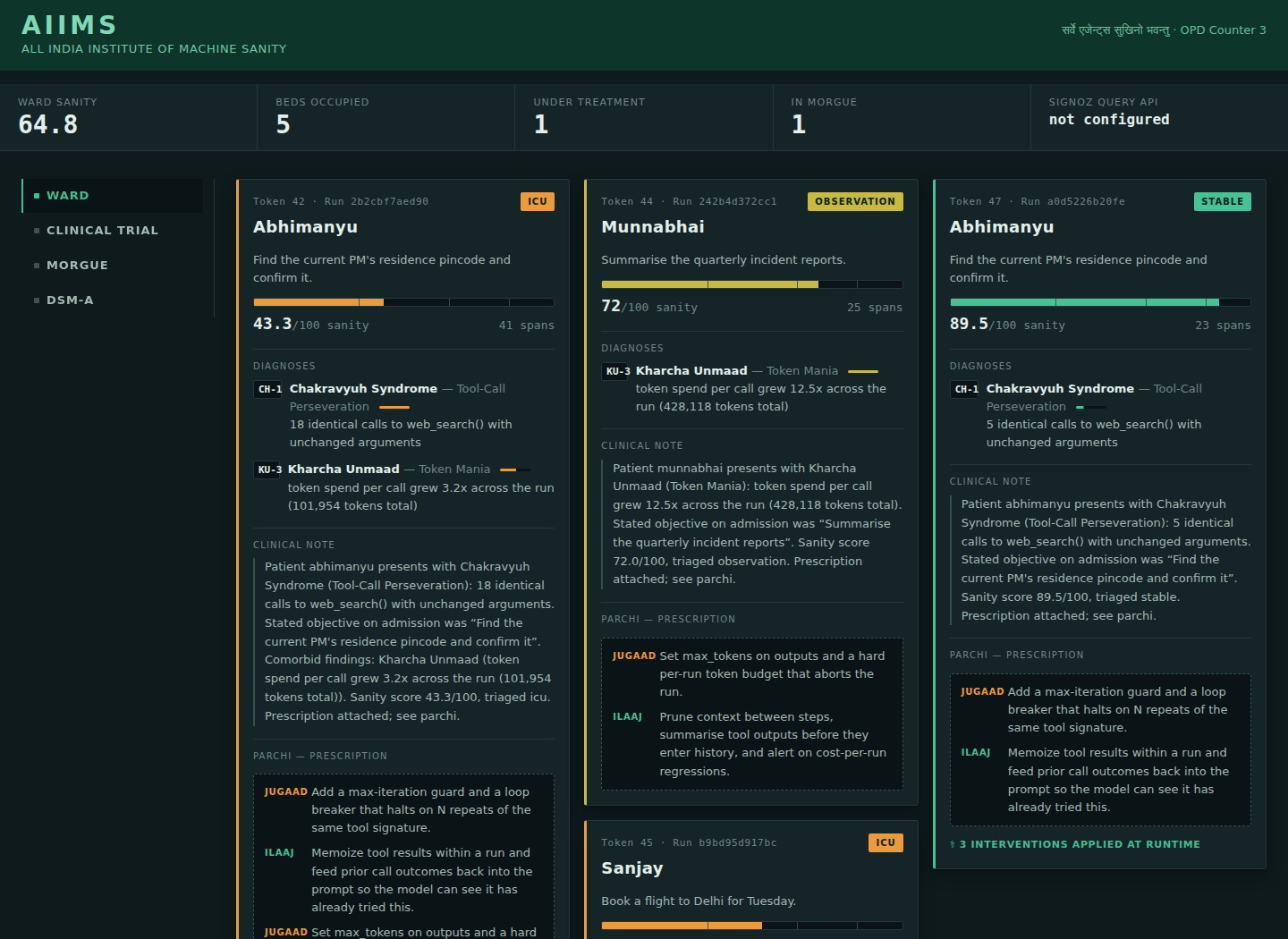Screen dimensions: 1288x939
Task: Click the KU-3 code tag in Token 42 card
Action: 268,470
